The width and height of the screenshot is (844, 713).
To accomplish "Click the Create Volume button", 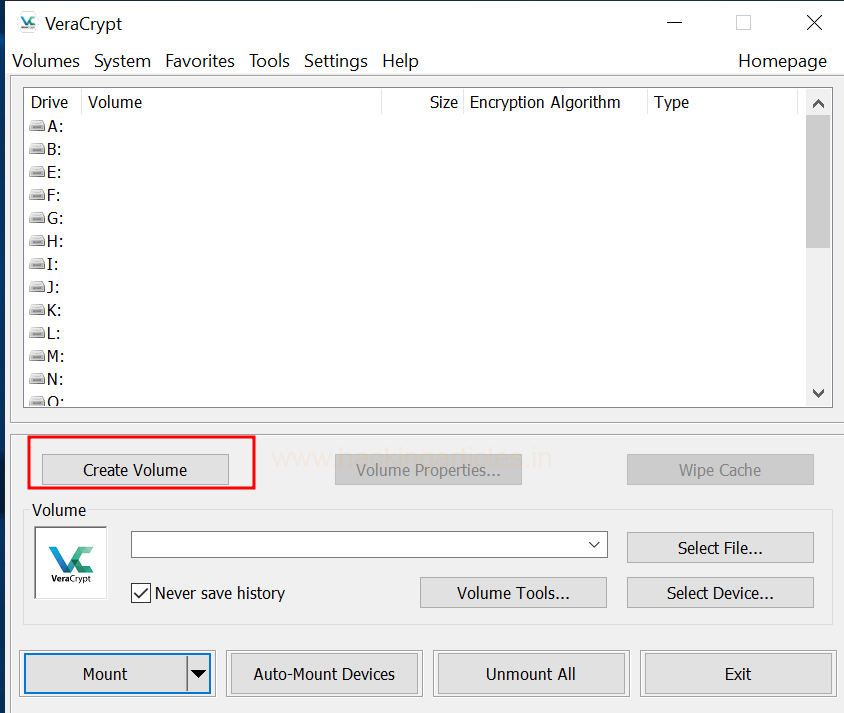I will pyautogui.click(x=135, y=470).
